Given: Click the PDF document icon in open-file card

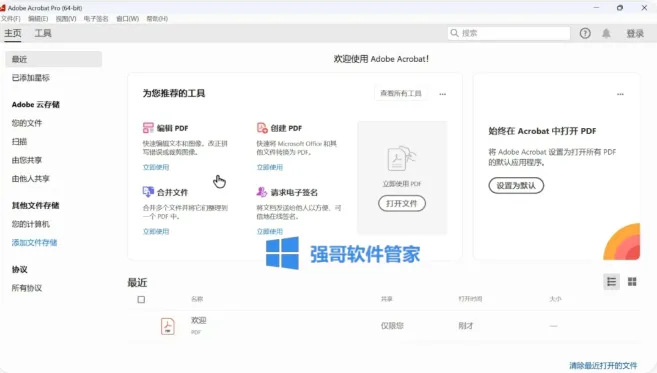Looking at the screenshot, I should (401, 158).
